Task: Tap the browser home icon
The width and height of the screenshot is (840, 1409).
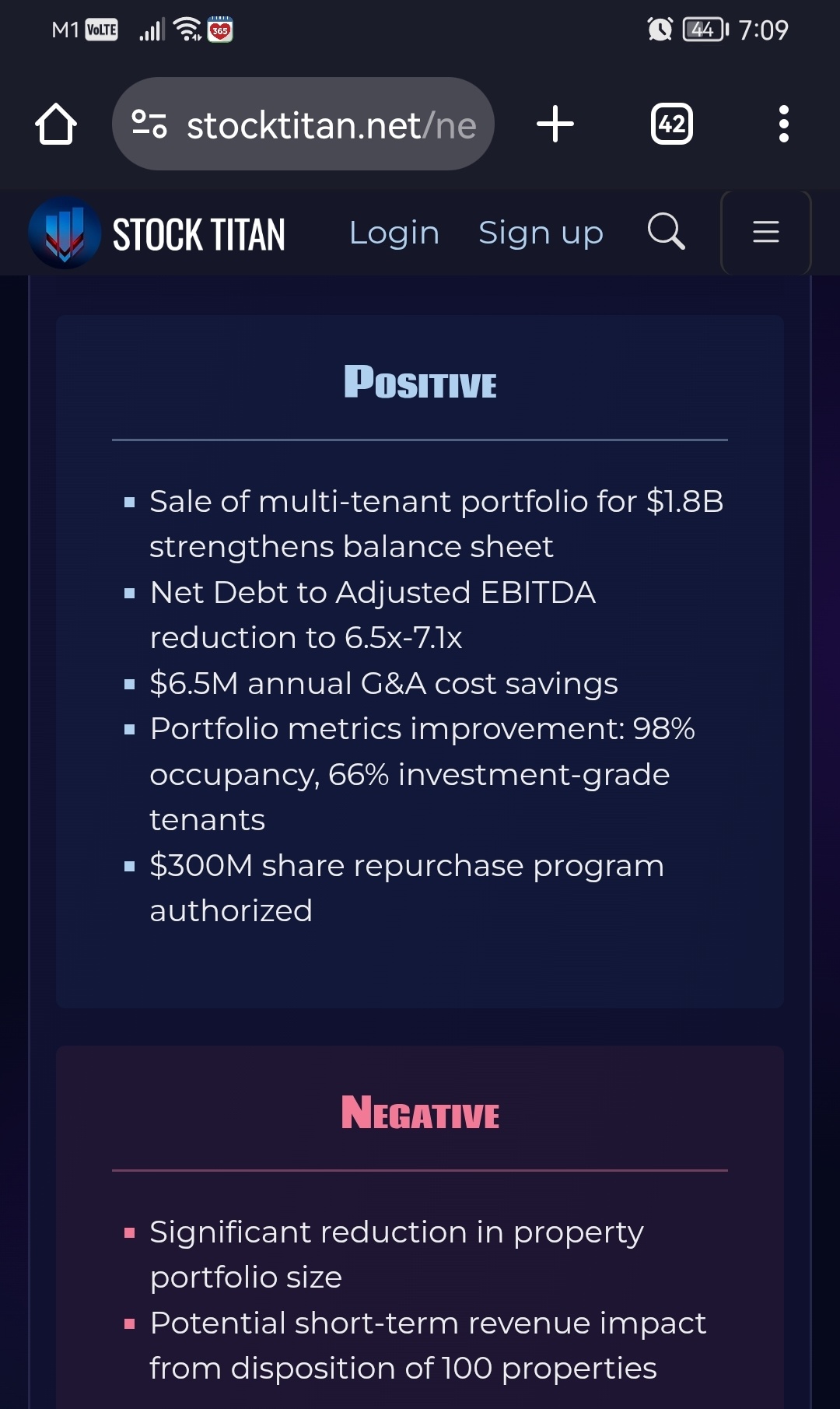Action: [56, 124]
